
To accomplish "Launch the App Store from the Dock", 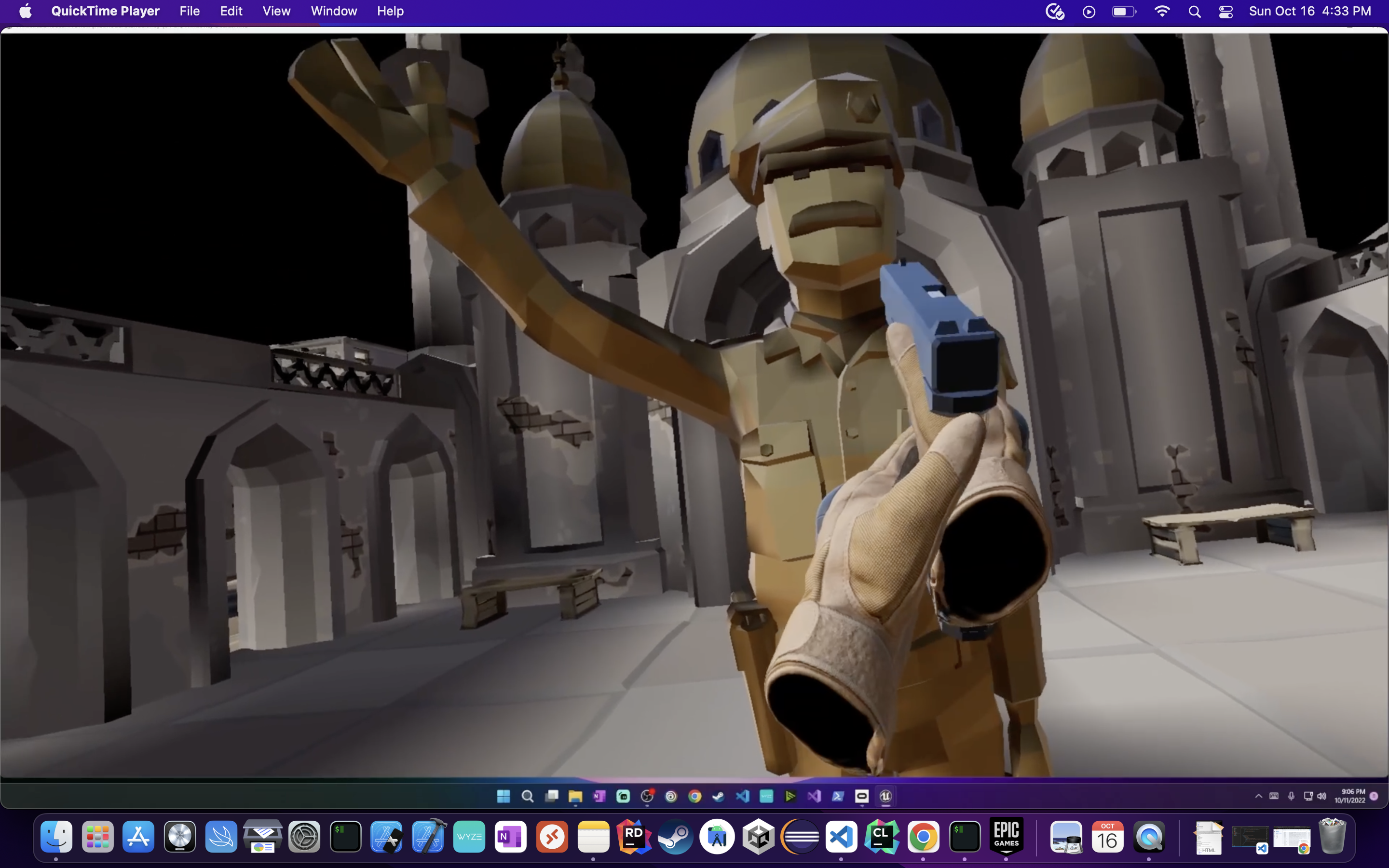I will 139,836.
